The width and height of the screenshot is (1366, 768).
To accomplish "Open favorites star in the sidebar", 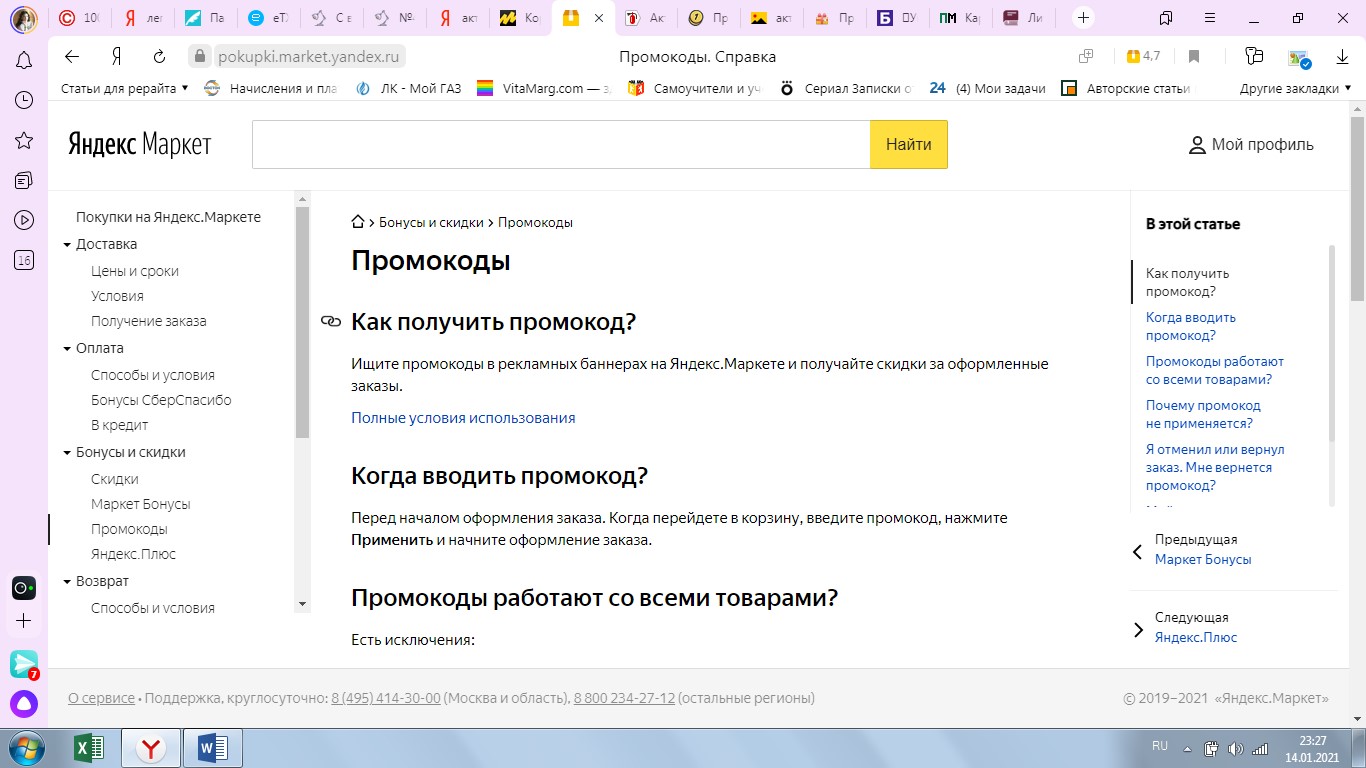I will pos(24,140).
